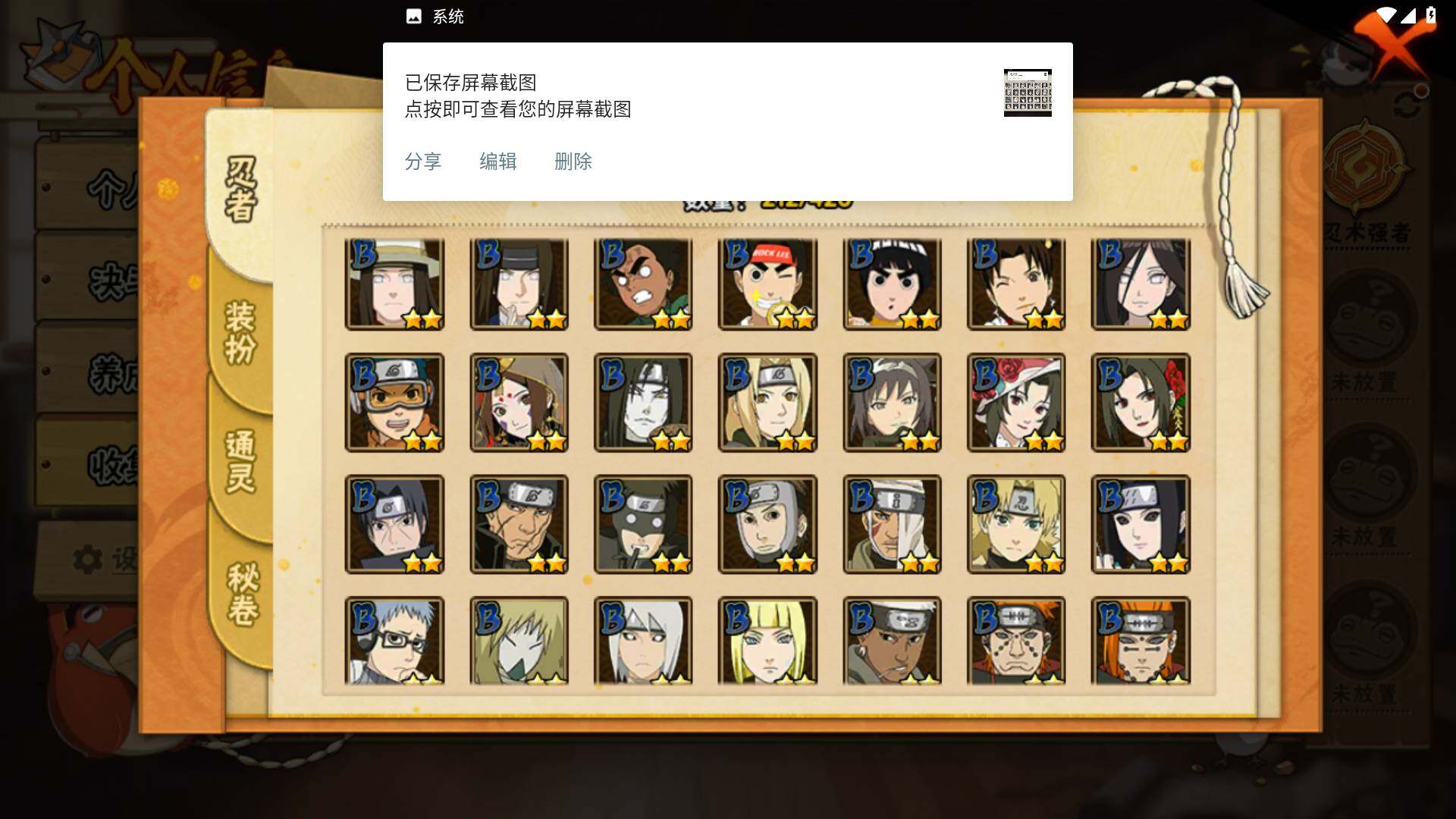
Task: Select first row Neji with hat portrait
Action: pyautogui.click(x=394, y=284)
